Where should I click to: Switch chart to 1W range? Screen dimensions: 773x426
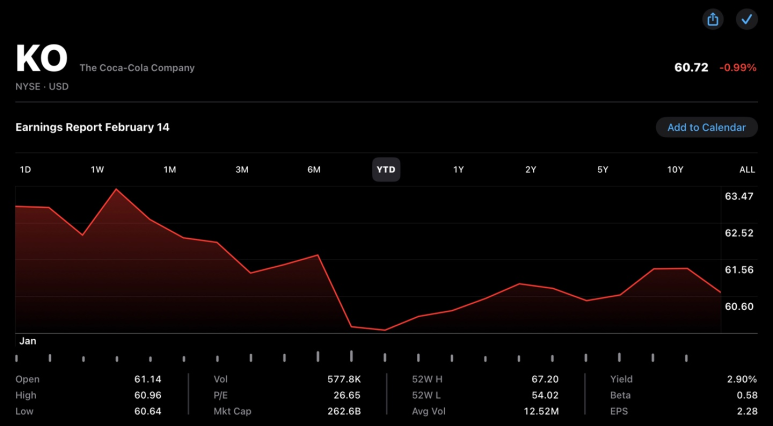click(x=97, y=170)
